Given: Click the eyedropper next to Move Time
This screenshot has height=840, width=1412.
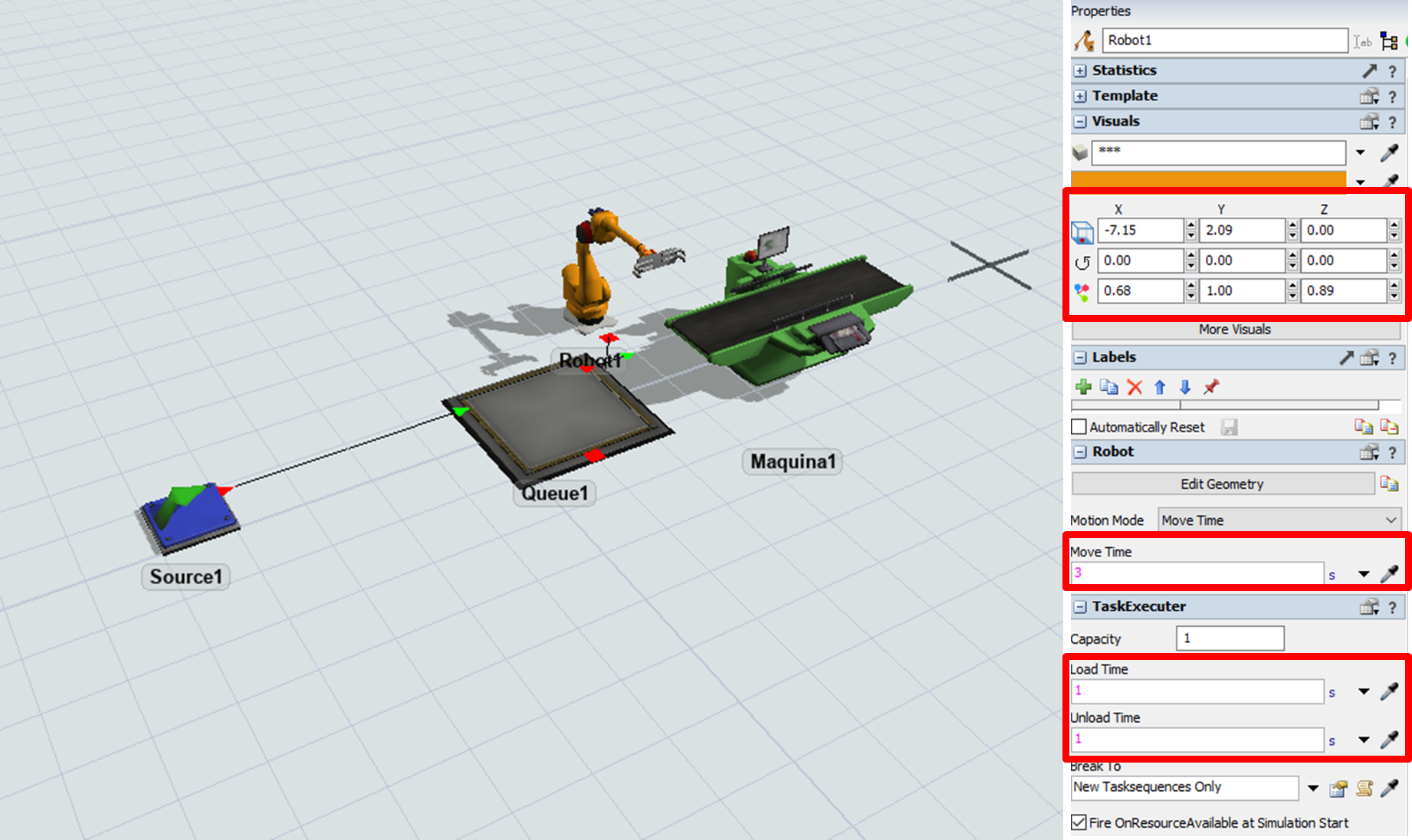Looking at the screenshot, I should click(x=1389, y=574).
